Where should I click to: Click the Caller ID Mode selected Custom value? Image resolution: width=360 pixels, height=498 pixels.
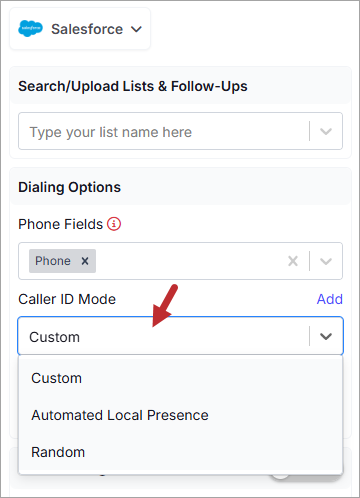tap(54, 337)
